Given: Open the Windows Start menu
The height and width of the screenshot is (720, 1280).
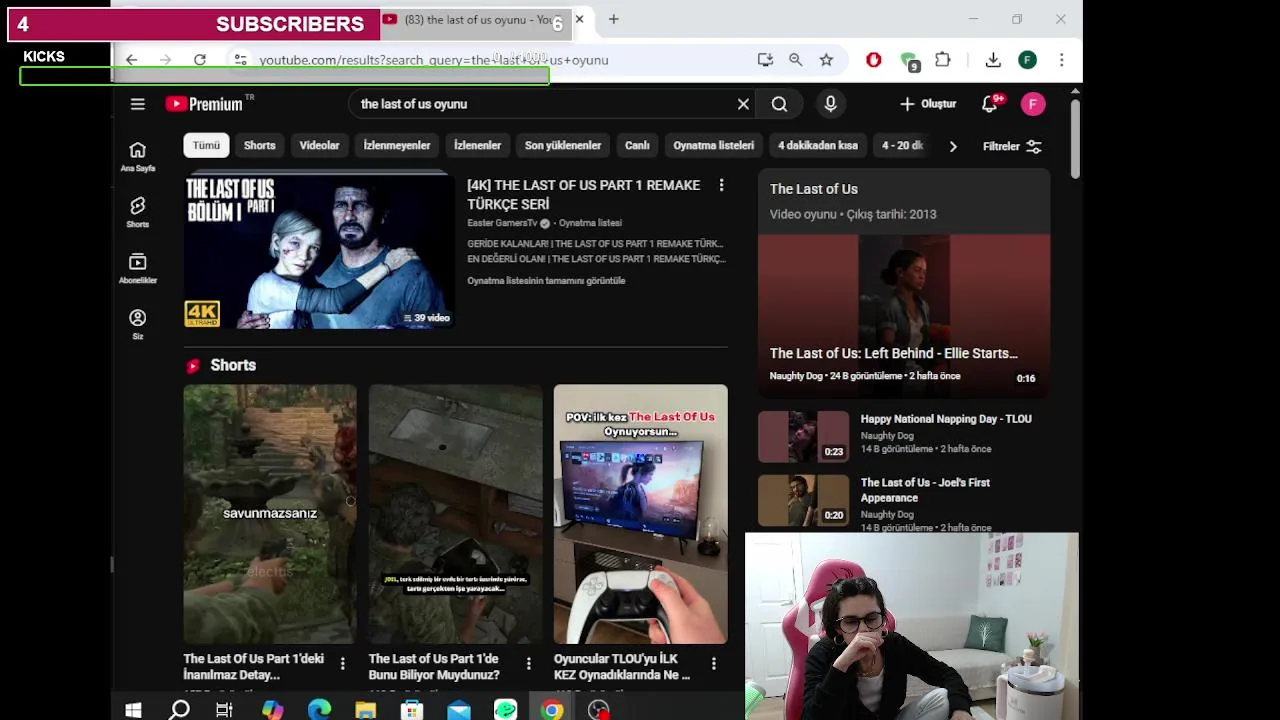Looking at the screenshot, I should [133, 710].
